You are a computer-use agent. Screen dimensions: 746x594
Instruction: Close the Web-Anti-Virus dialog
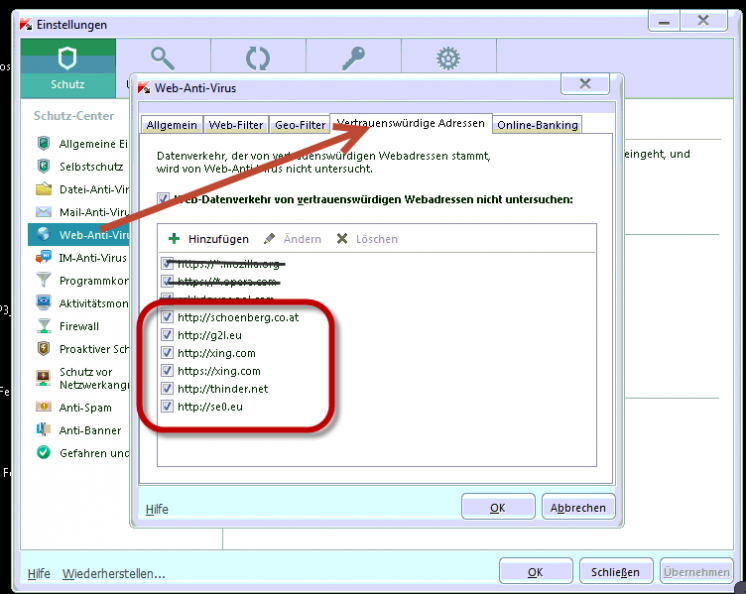point(585,84)
